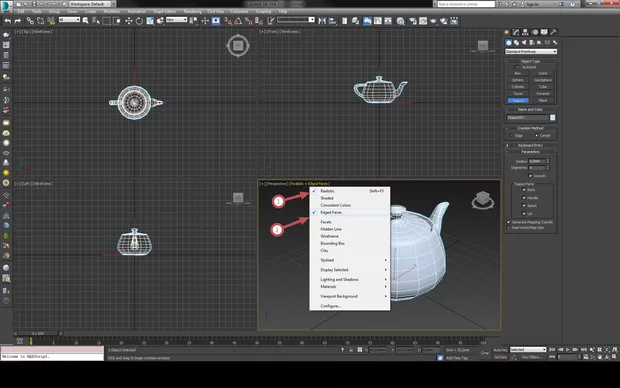Open the Workspace Default dropdown
620x388 pixels.
90,4
